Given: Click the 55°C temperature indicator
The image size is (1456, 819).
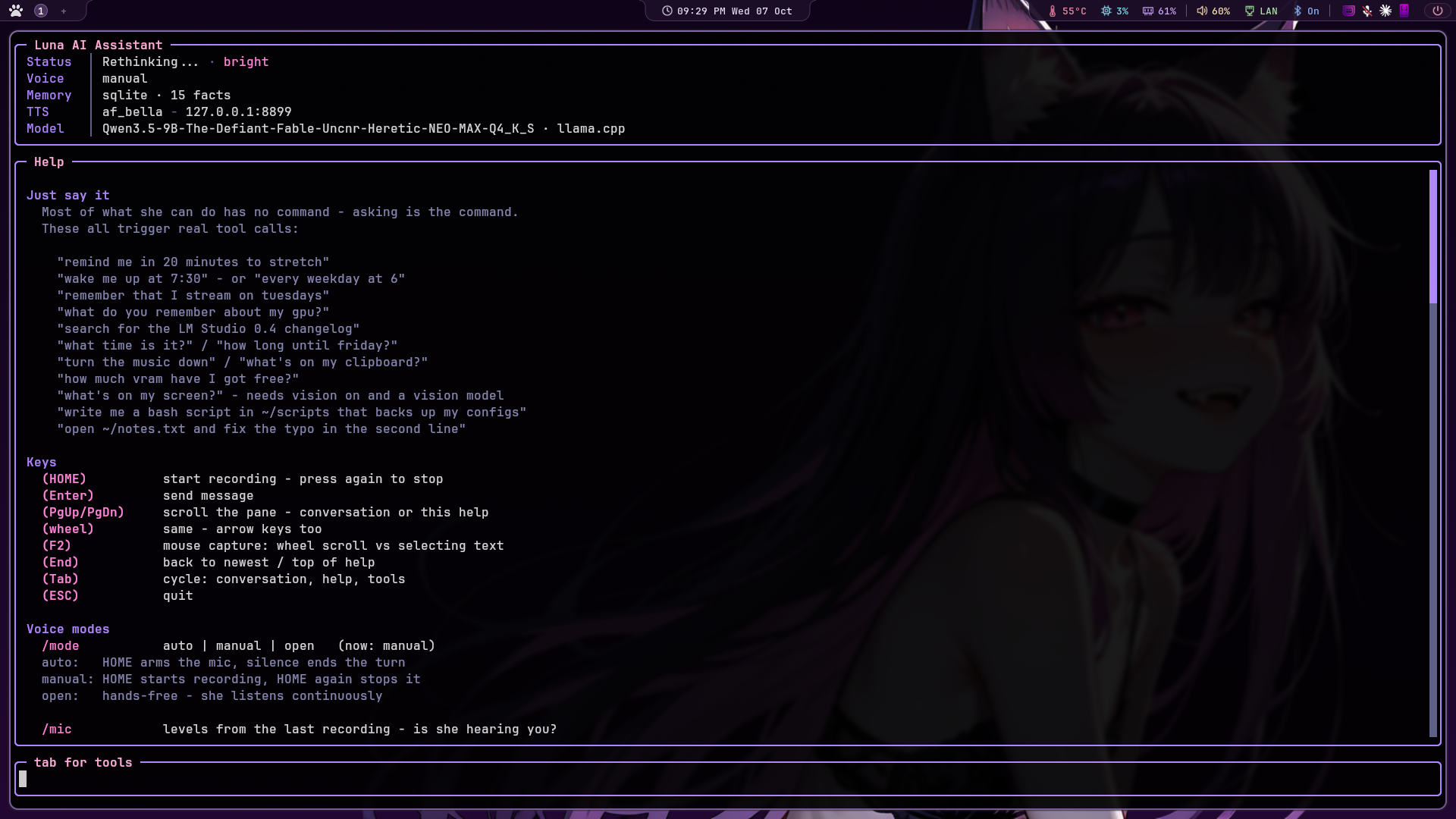Looking at the screenshot, I should coord(1068,11).
